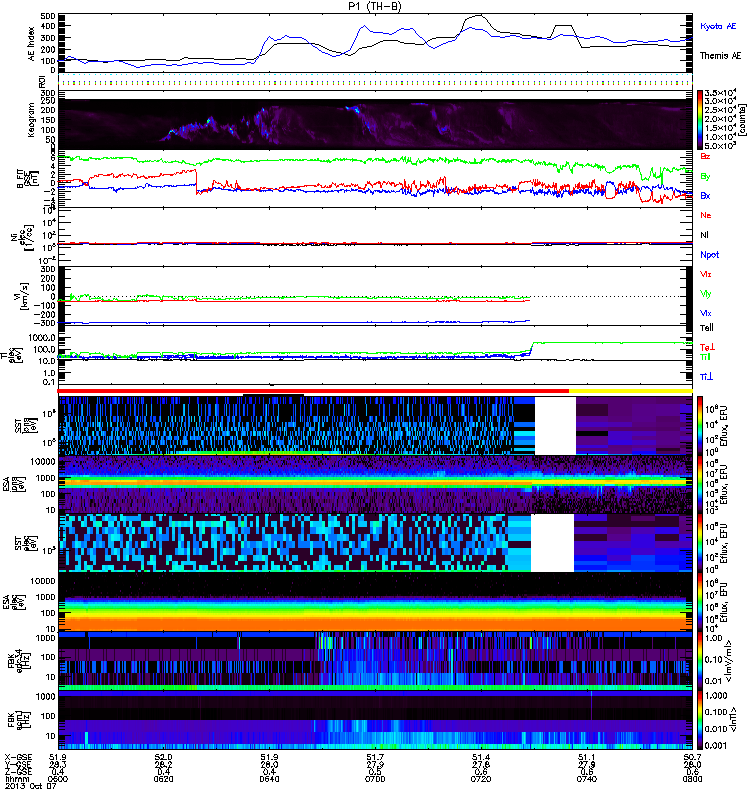Select the Themis AE legend label
Viewport: 750px width, 800px height.
click(x=720, y=56)
